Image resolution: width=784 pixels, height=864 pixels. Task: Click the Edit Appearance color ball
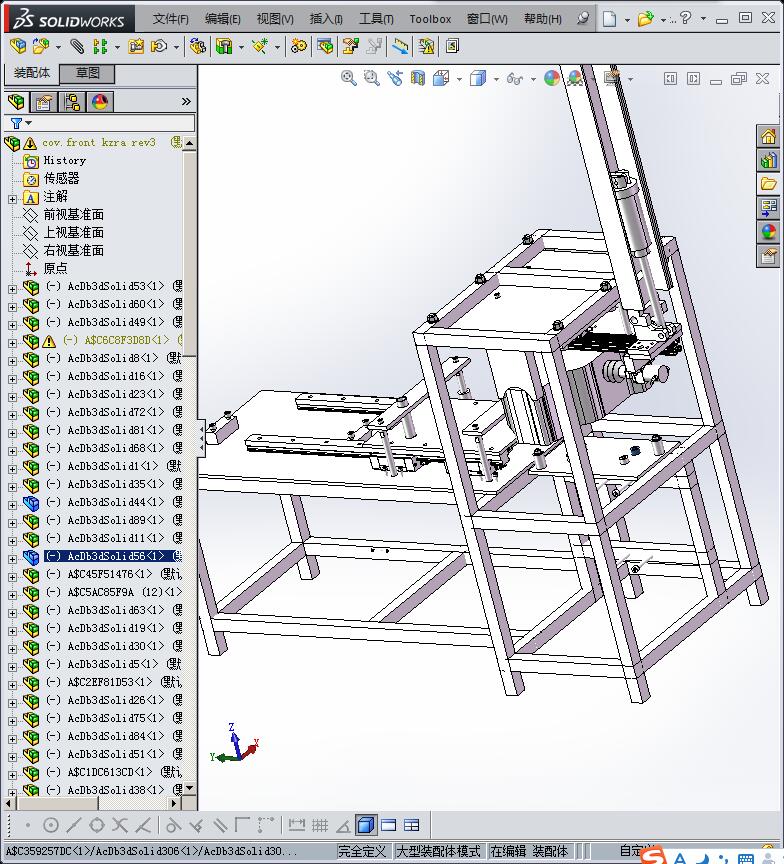[551, 78]
